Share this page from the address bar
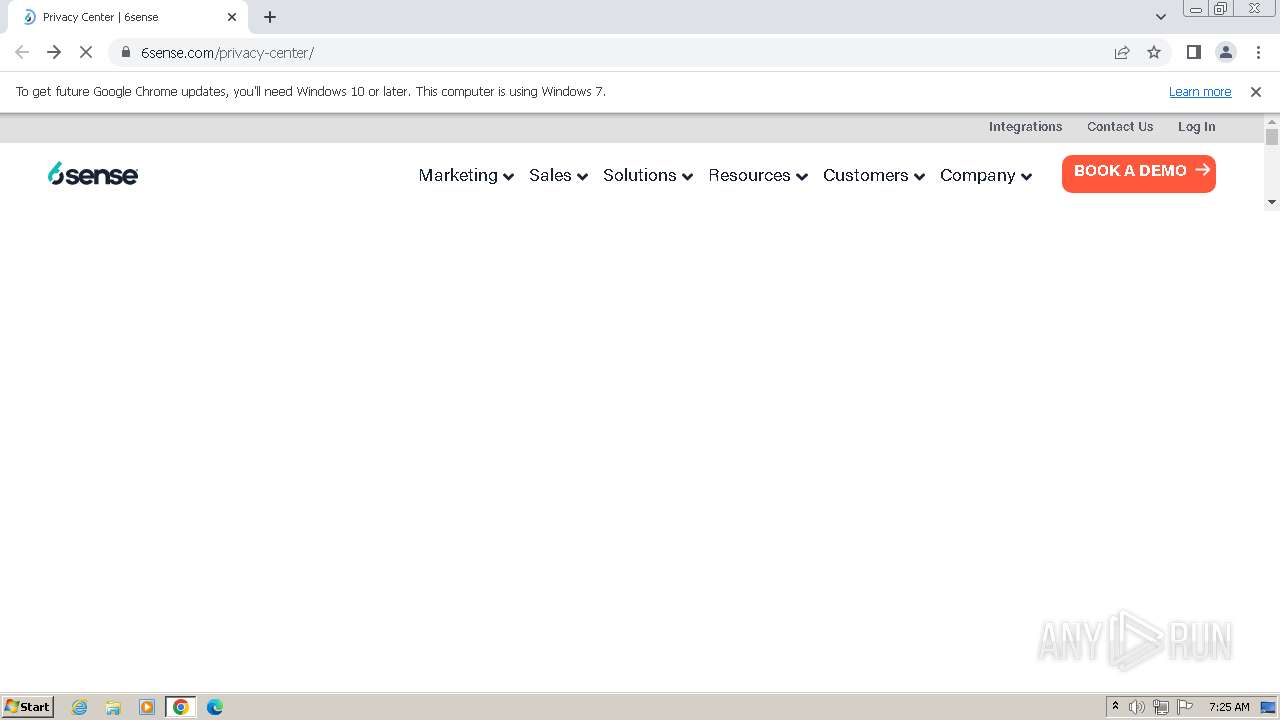Image resolution: width=1280 pixels, height=720 pixels. (x=1122, y=52)
